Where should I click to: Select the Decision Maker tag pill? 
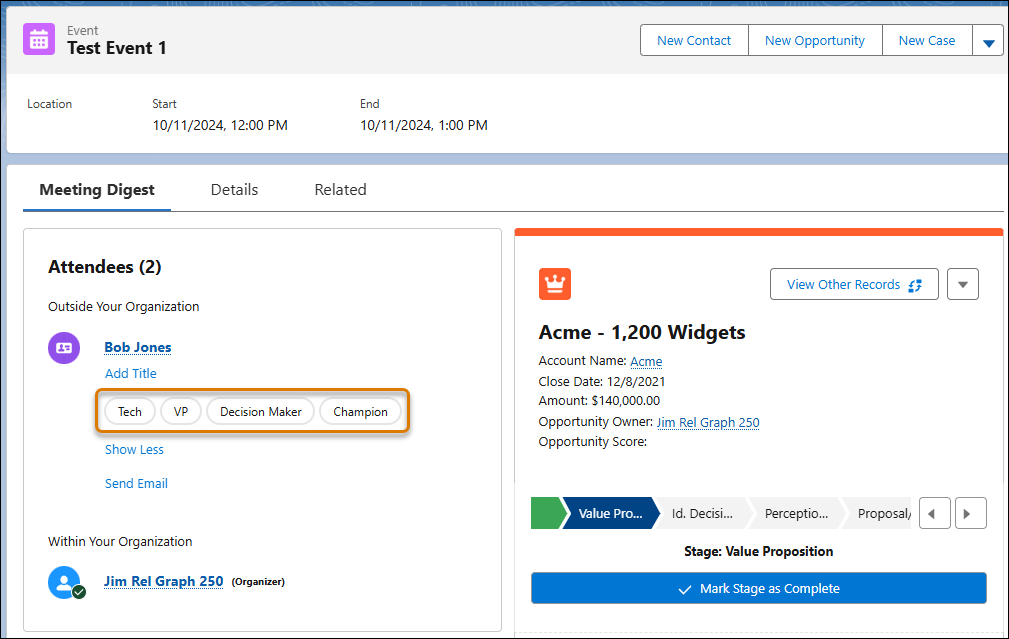tap(260, 412)
